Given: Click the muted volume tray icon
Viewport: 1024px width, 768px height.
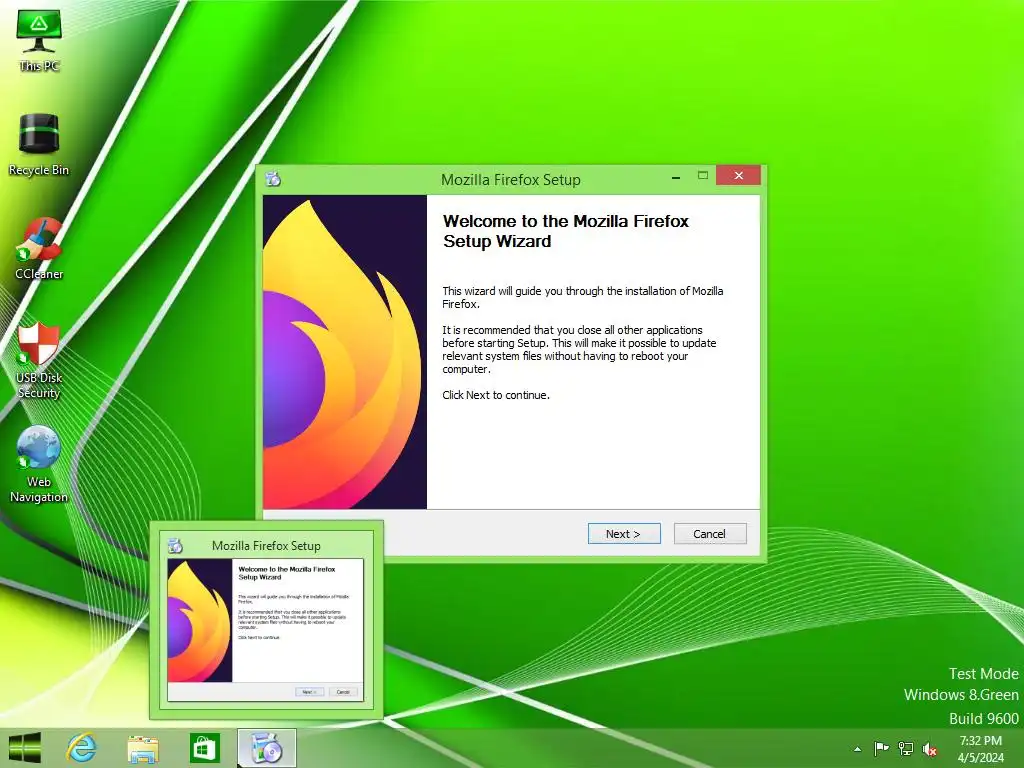Looking at the screenshot, I should pyautogui.click(x=930, y=749).
